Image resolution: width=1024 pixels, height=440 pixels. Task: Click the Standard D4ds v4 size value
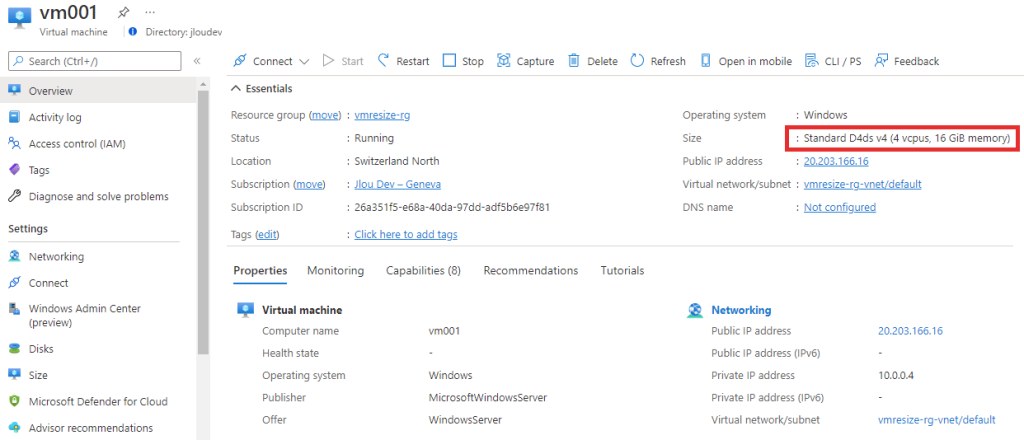click(x=907, y=138)
